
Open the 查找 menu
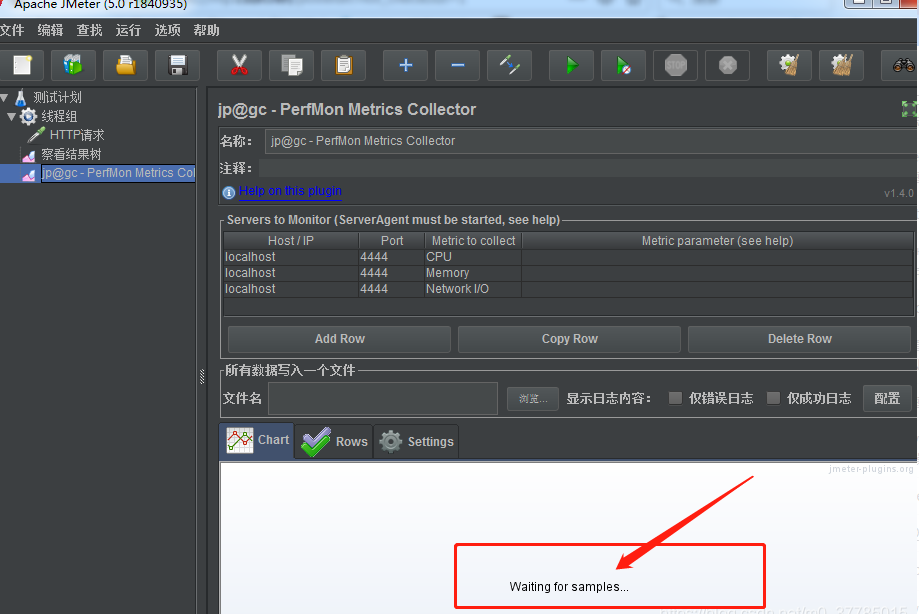point(89,30)
